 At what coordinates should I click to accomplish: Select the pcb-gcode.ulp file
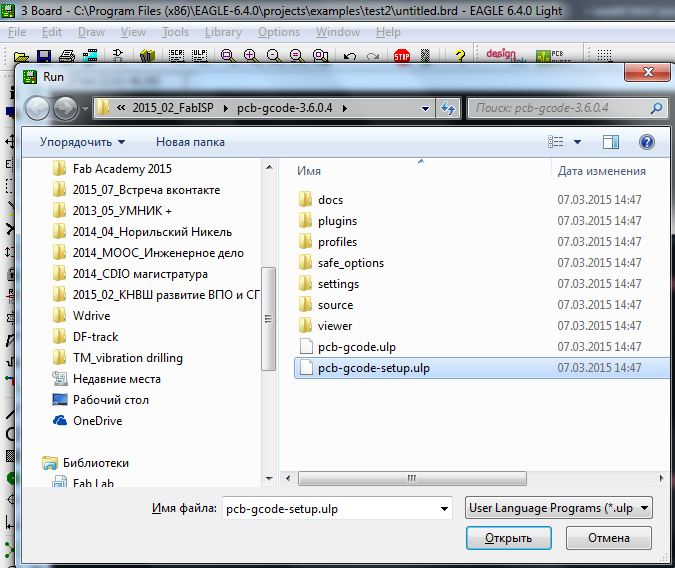click(x=357, y=347)
